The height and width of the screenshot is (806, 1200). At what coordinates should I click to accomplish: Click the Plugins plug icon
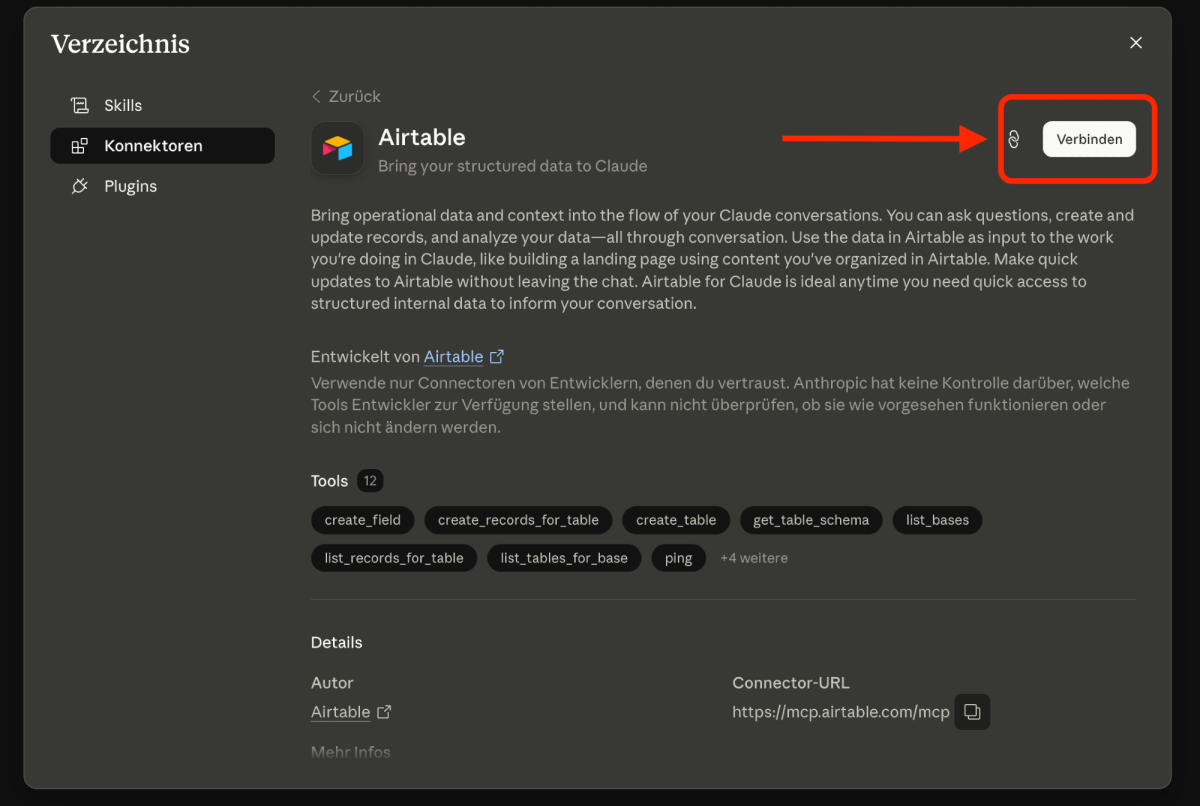pyautogui.click(x=80, y=186)
